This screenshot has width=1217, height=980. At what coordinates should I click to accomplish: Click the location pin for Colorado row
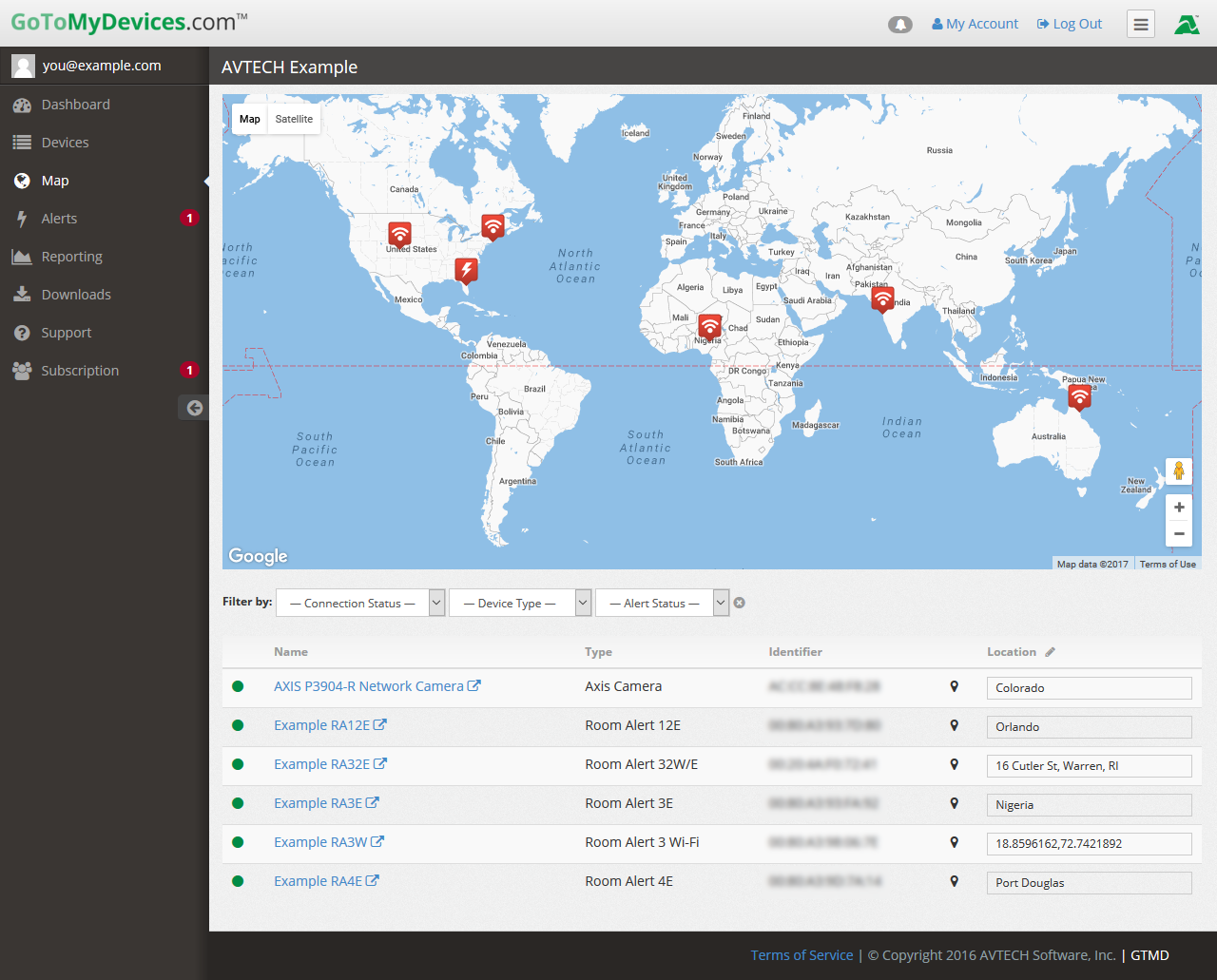click(x=955, y=686)
